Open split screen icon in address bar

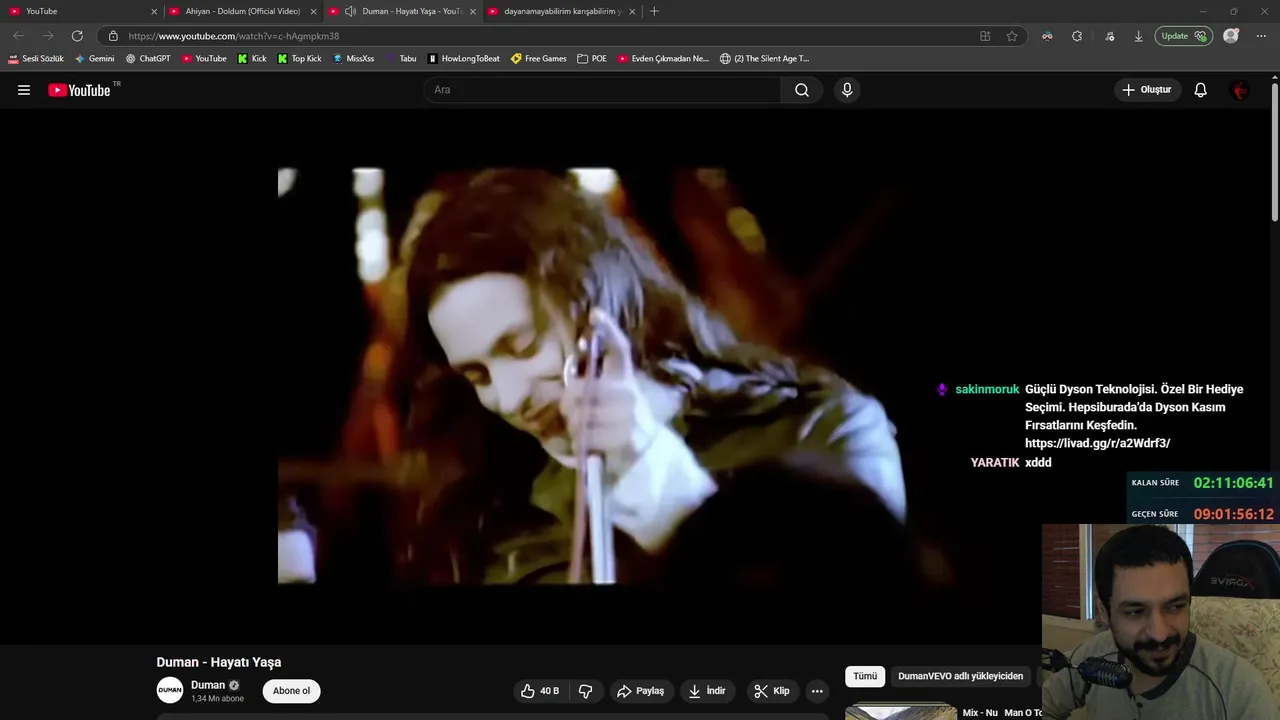985,36
